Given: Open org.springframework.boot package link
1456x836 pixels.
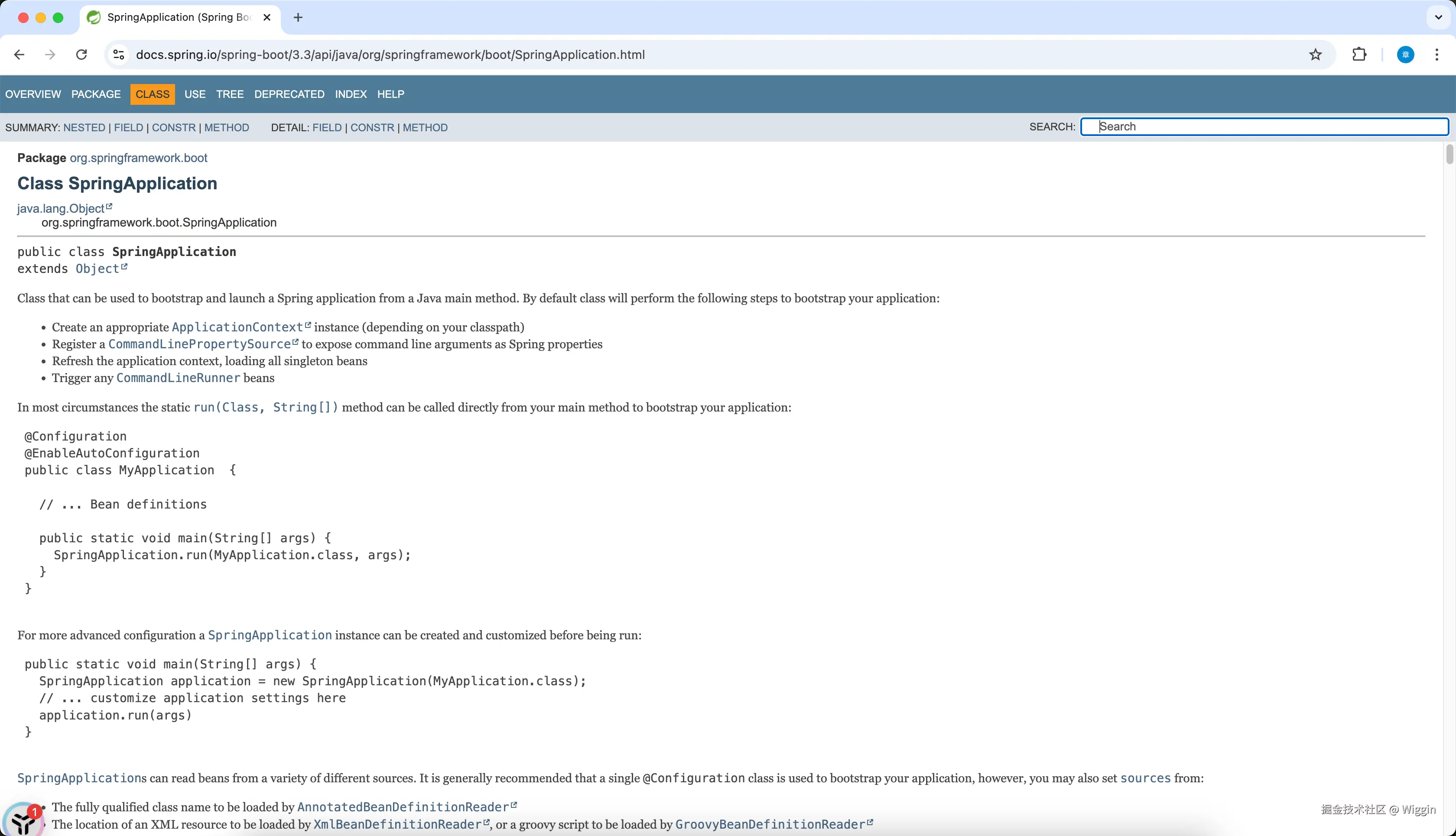Looking at the screenshot, I should pos(138,158).
